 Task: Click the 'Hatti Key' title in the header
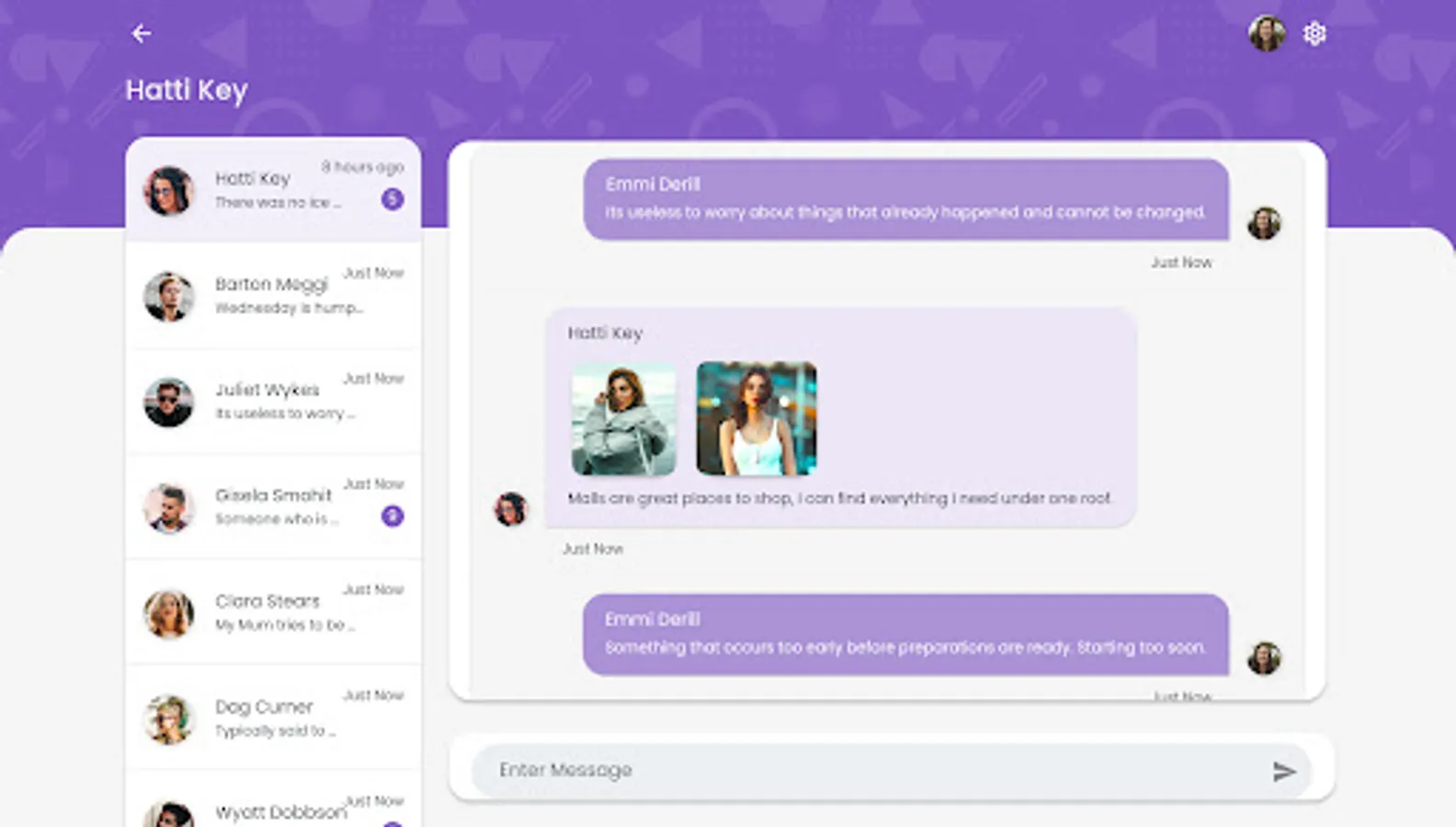coord(187,90)
